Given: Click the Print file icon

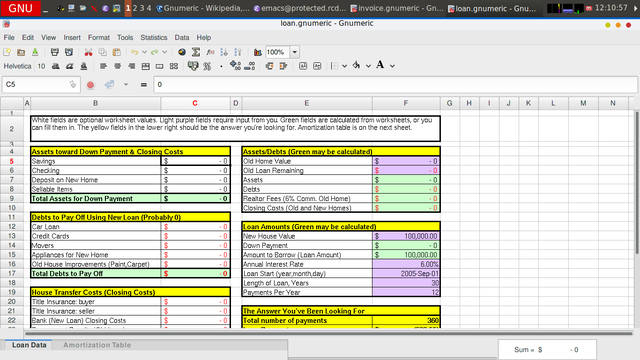Looking at the screenshot, I should point(55,52).
